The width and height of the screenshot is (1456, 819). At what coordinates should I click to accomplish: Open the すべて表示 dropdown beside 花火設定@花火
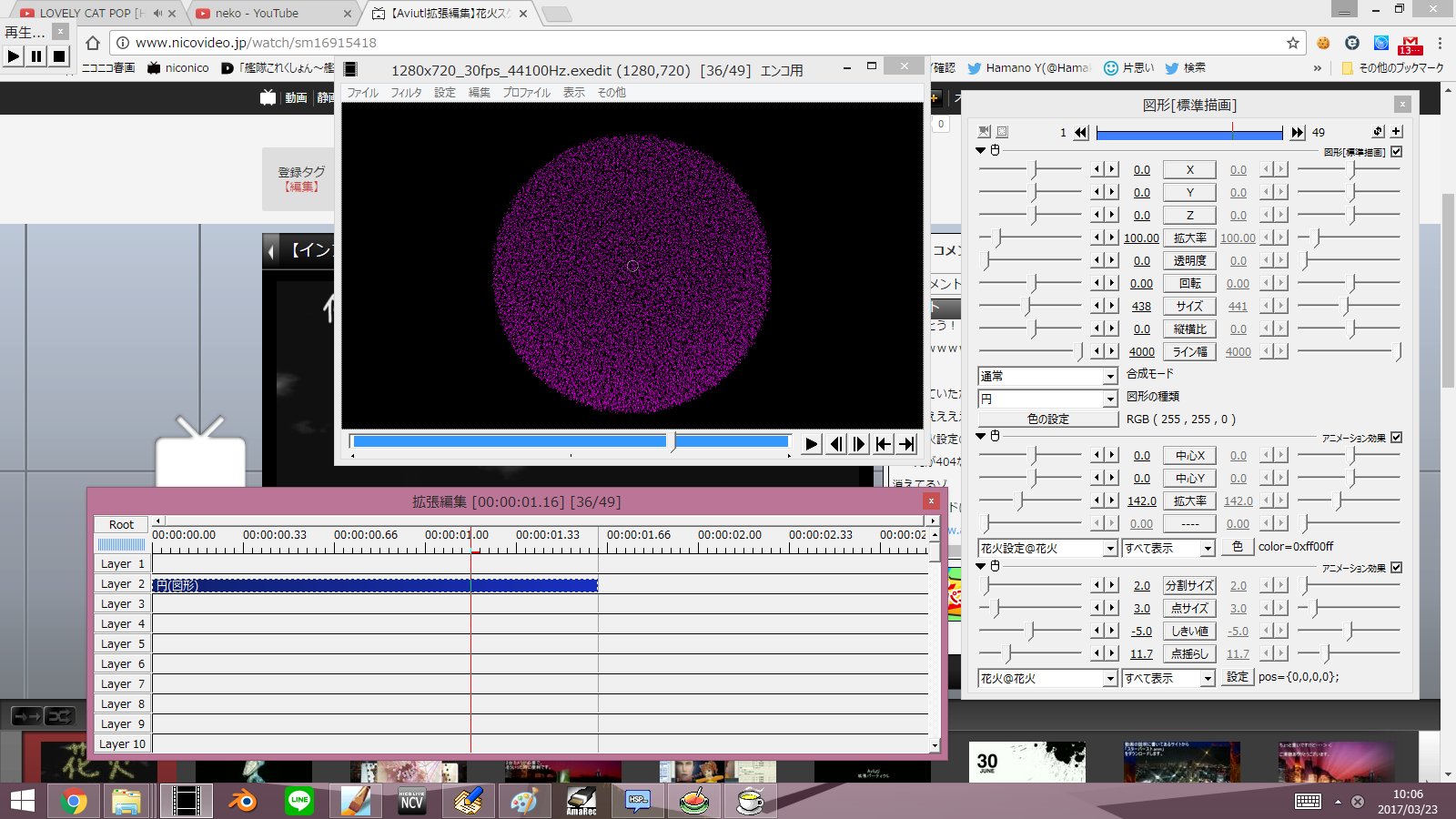point(1168,548)
